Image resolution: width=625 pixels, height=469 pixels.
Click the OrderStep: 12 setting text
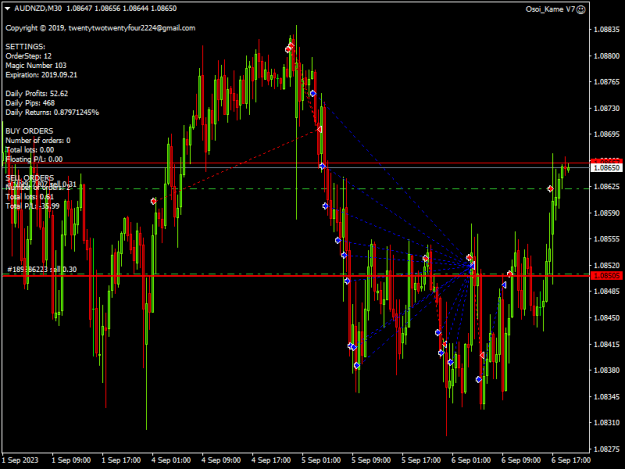[x=28, y=56]
